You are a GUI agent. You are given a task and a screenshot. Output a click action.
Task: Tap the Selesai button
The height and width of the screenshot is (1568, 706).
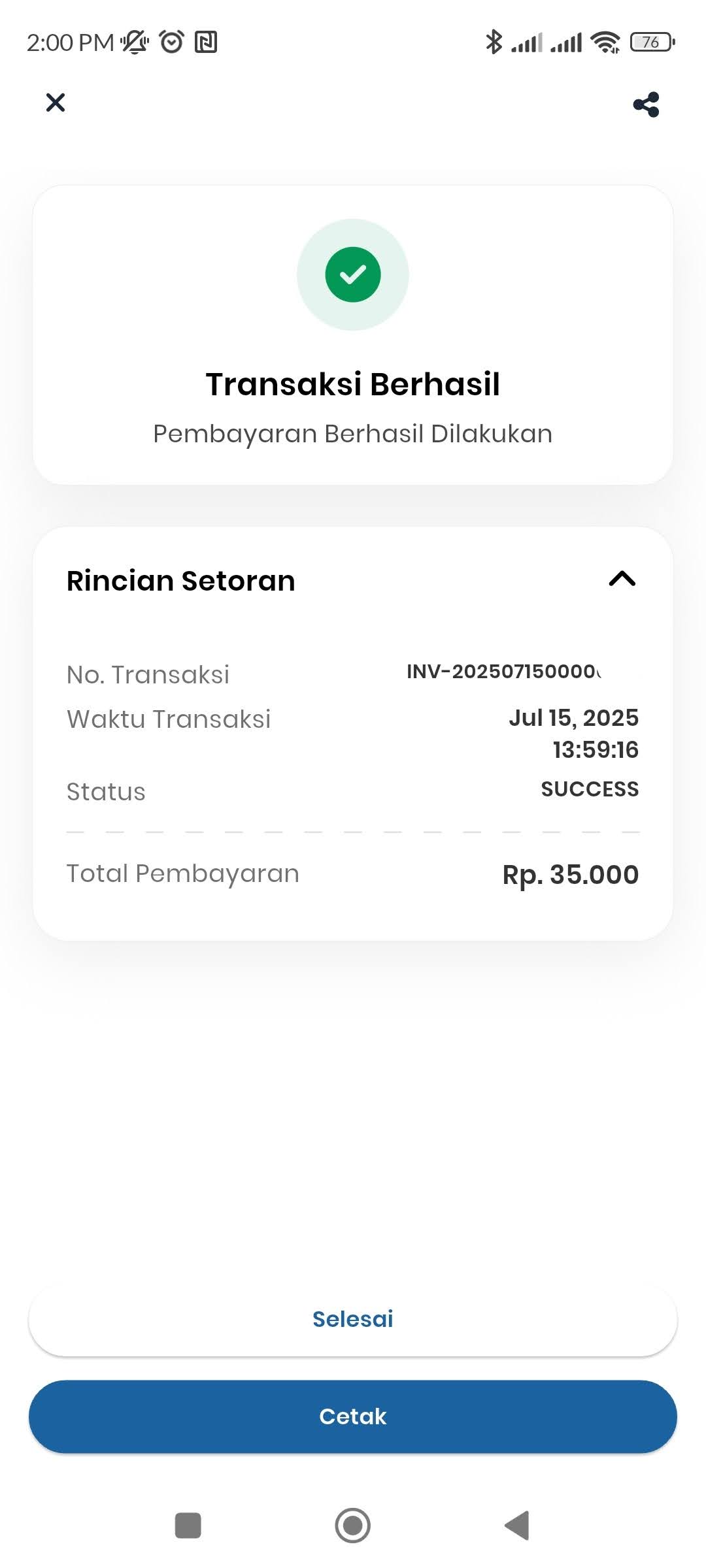coord(353,1319)
